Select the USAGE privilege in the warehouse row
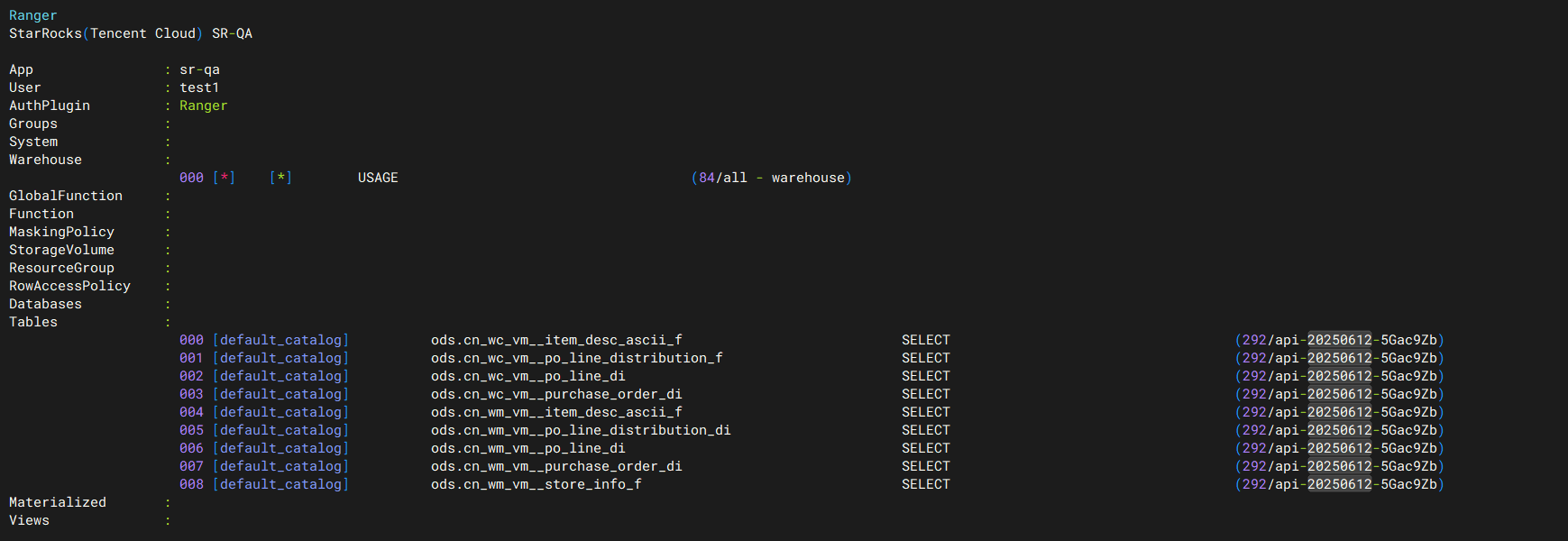This screenshot has height=541, width=1568. pyautogui.click(x=378, y=178)
